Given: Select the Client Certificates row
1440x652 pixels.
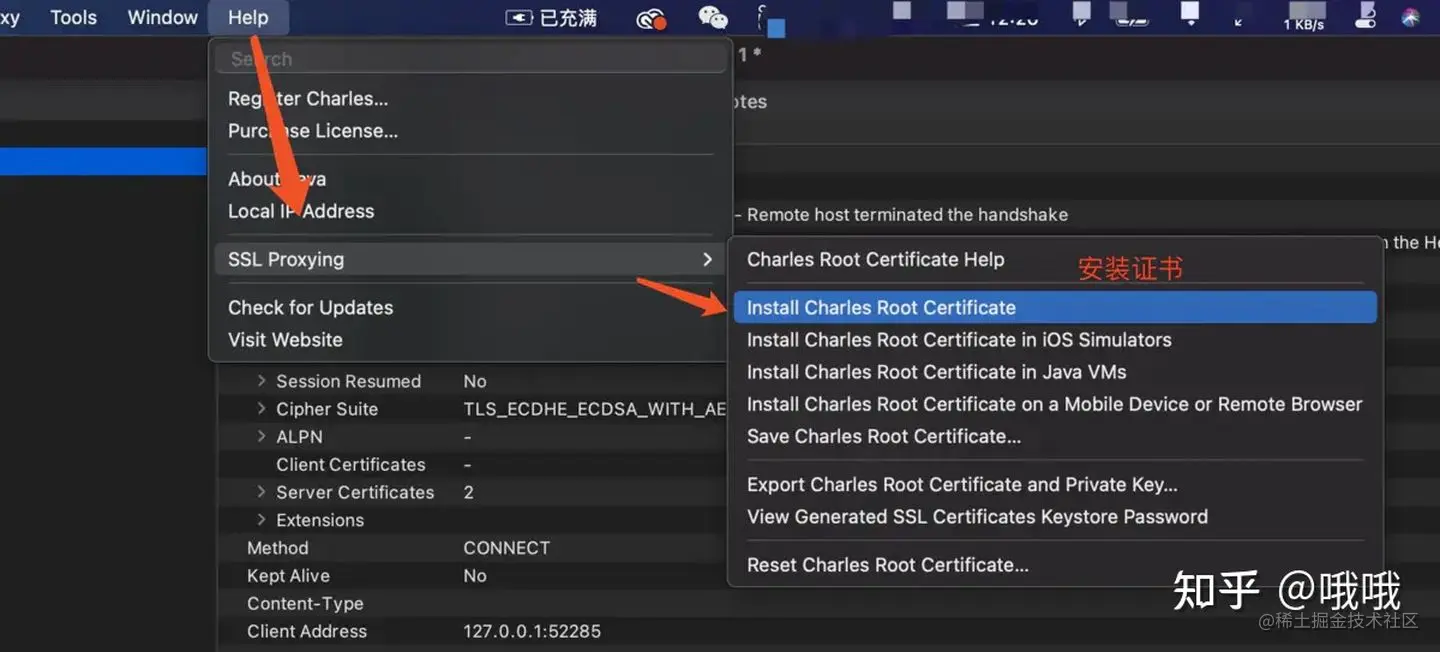Looking at the screenshot, I should pos(350,464).
